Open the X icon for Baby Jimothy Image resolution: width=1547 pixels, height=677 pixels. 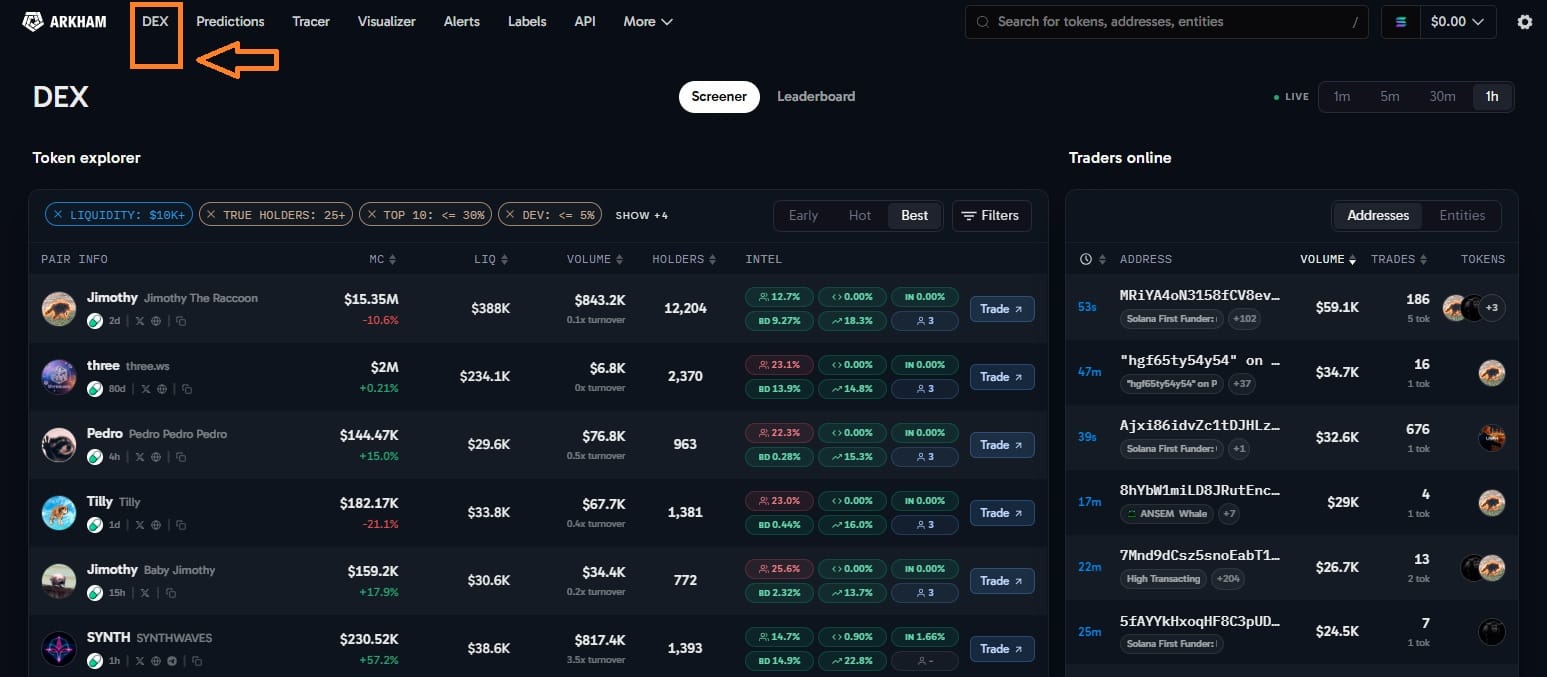[x=145, y=592]
